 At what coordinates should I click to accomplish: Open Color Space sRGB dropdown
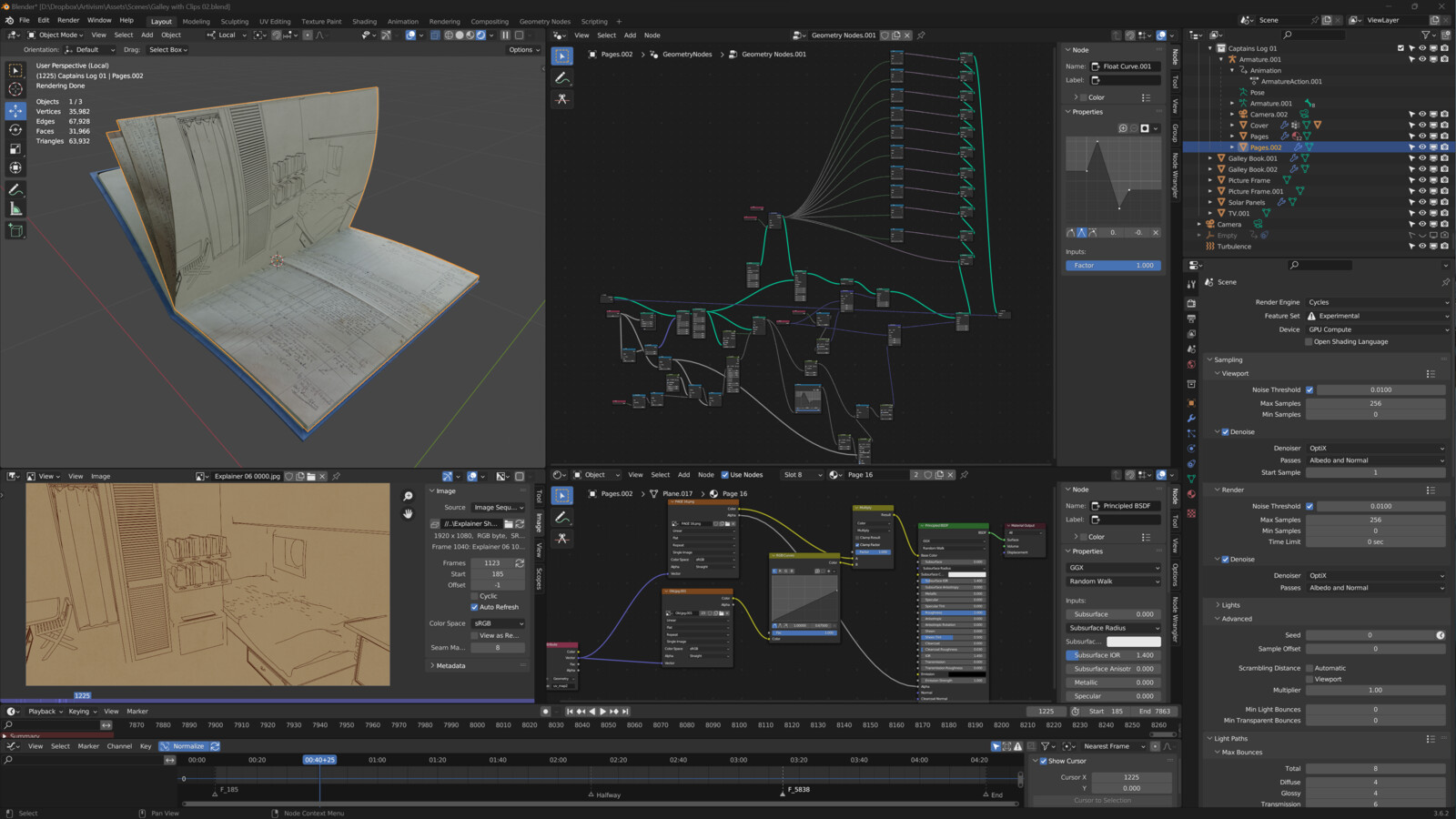[x=498, y=623]
